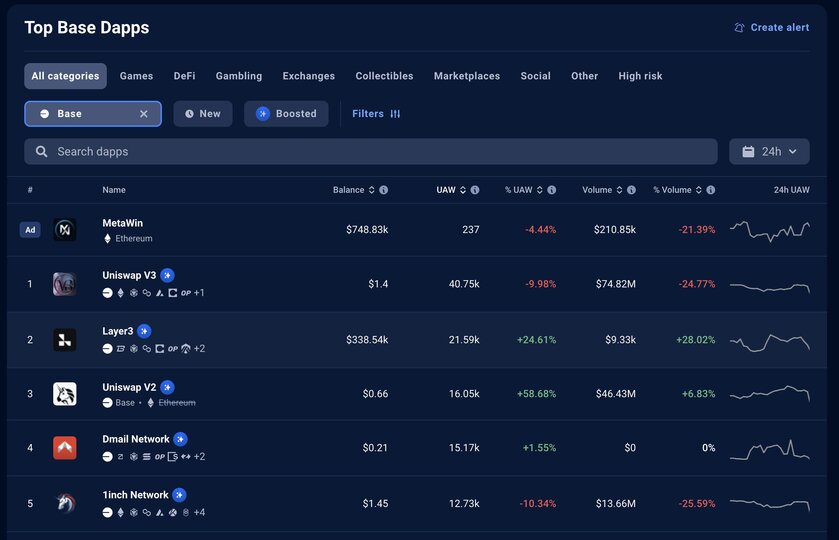Expand the +2 chains on Dmail Network
Image resolution: width=839 pixels, height=540 pixels.
click(199, 457)
